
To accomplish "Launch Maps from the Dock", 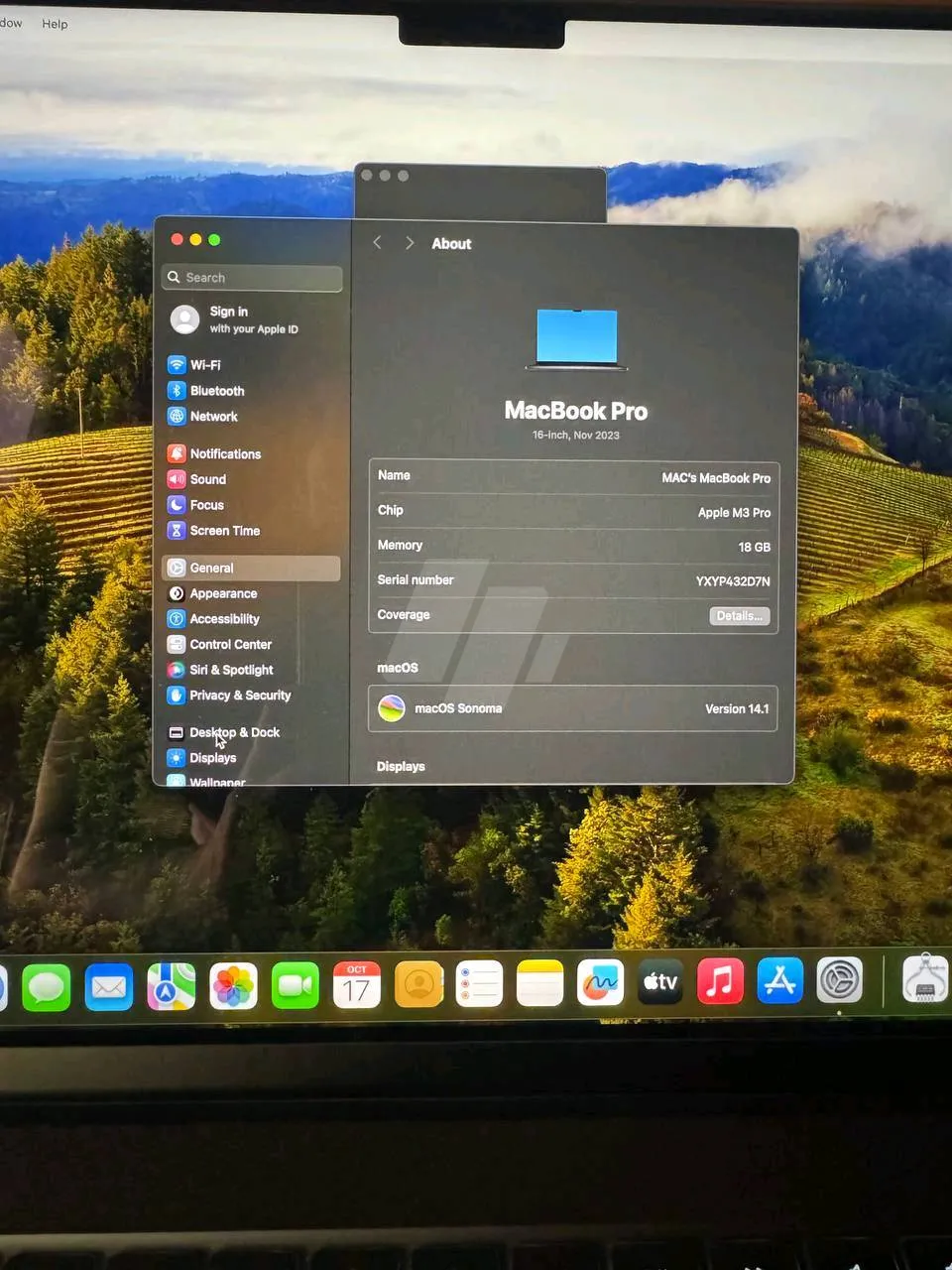I will tap(171, 987).
